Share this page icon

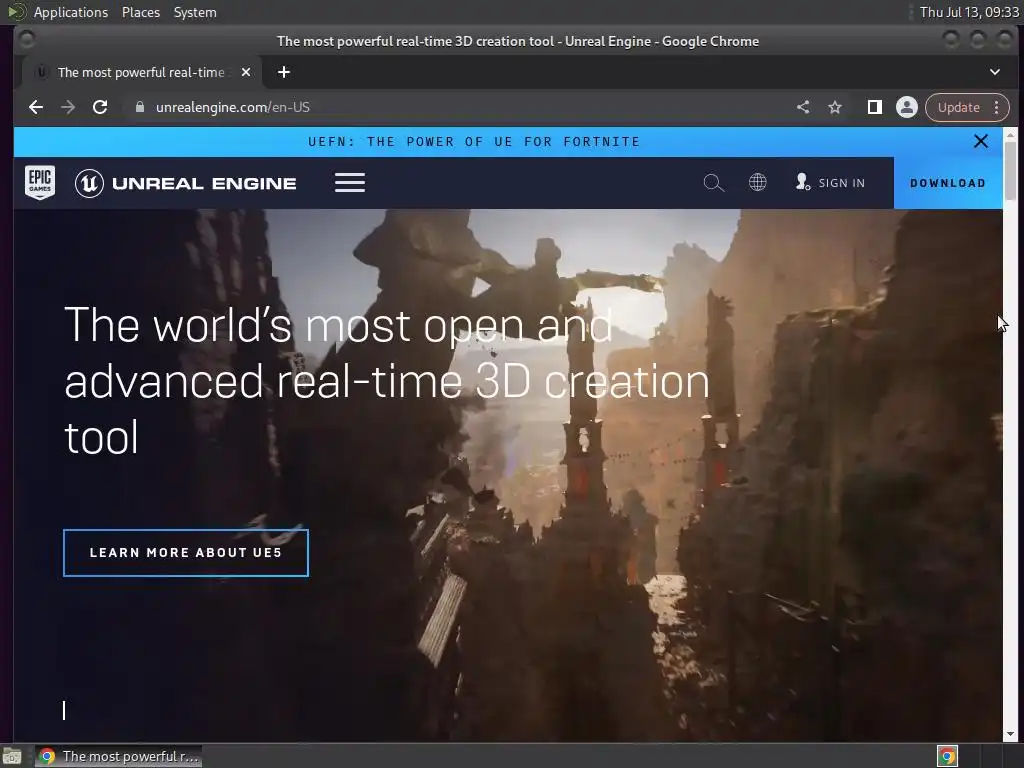[x=803, y=107]
